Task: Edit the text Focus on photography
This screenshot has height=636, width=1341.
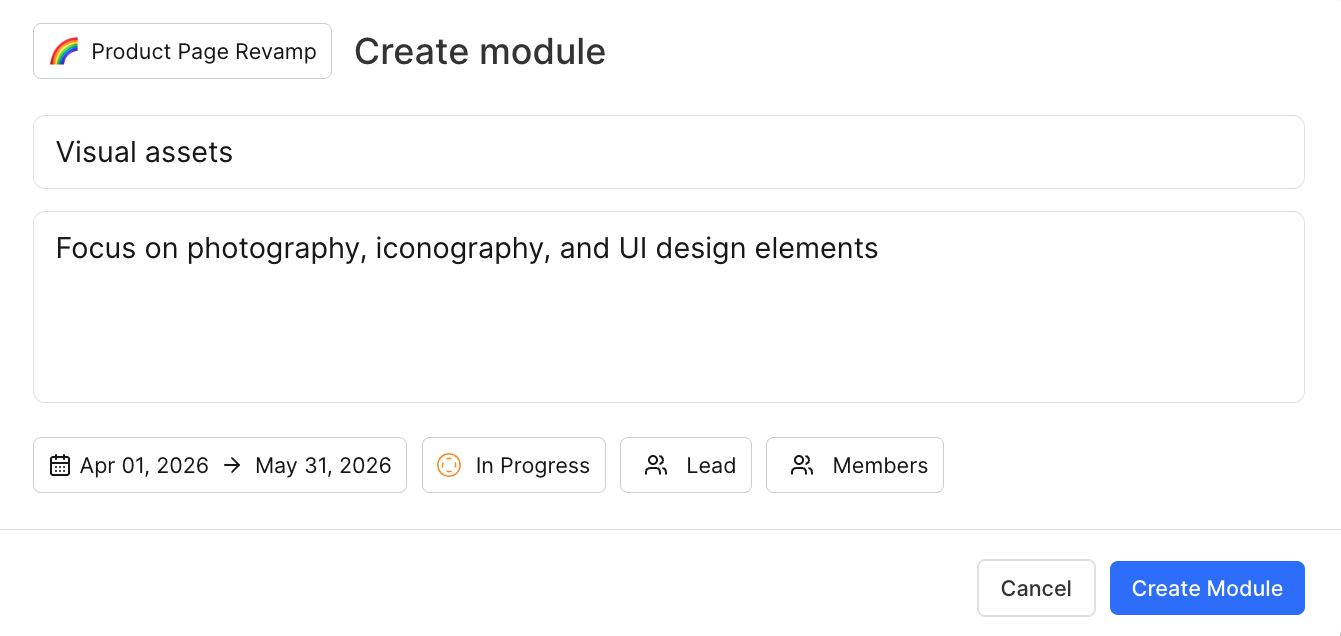Action: click(x=466, y=248)
